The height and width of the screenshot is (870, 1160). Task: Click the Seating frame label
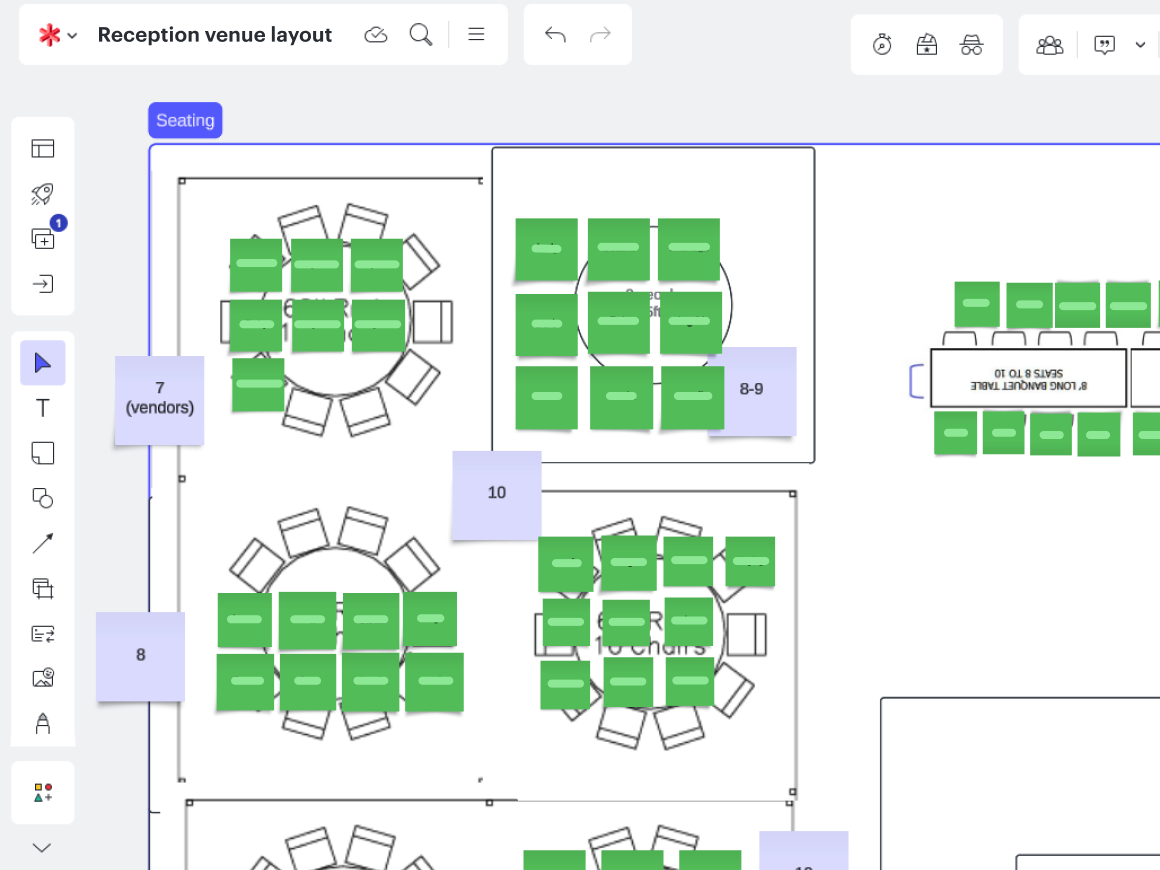pos(185,120)
